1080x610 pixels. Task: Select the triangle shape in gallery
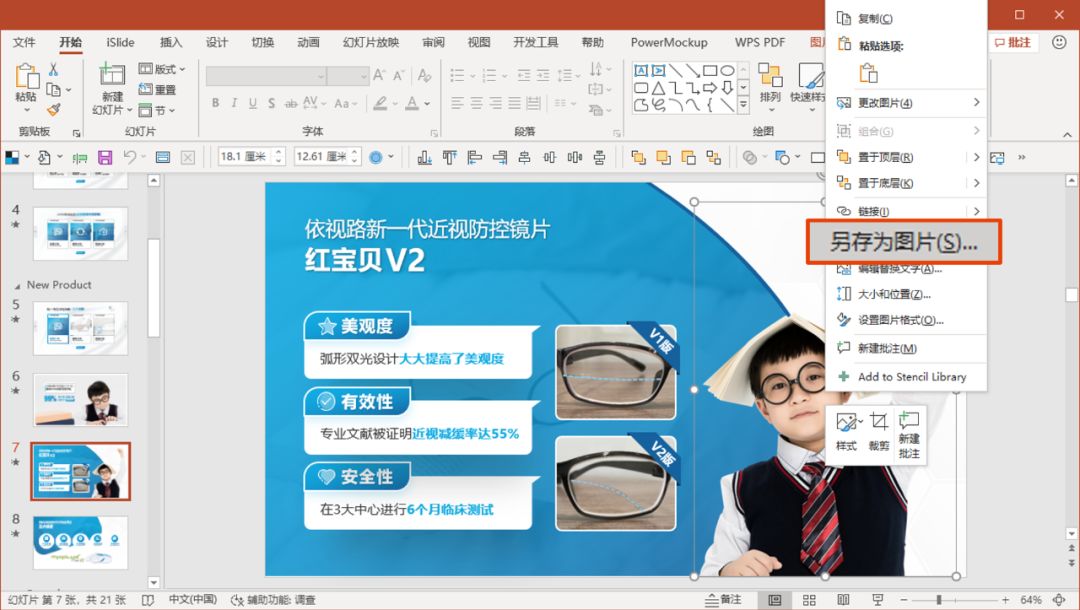coord(658,87)
